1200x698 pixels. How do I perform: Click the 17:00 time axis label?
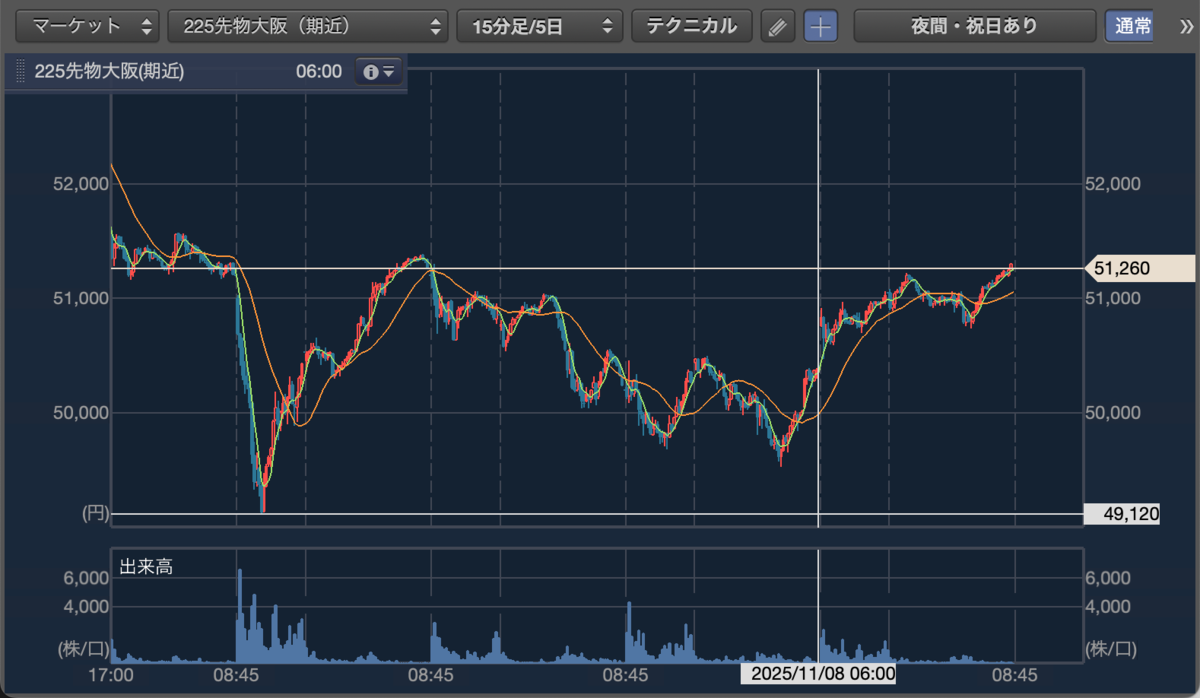111,674
